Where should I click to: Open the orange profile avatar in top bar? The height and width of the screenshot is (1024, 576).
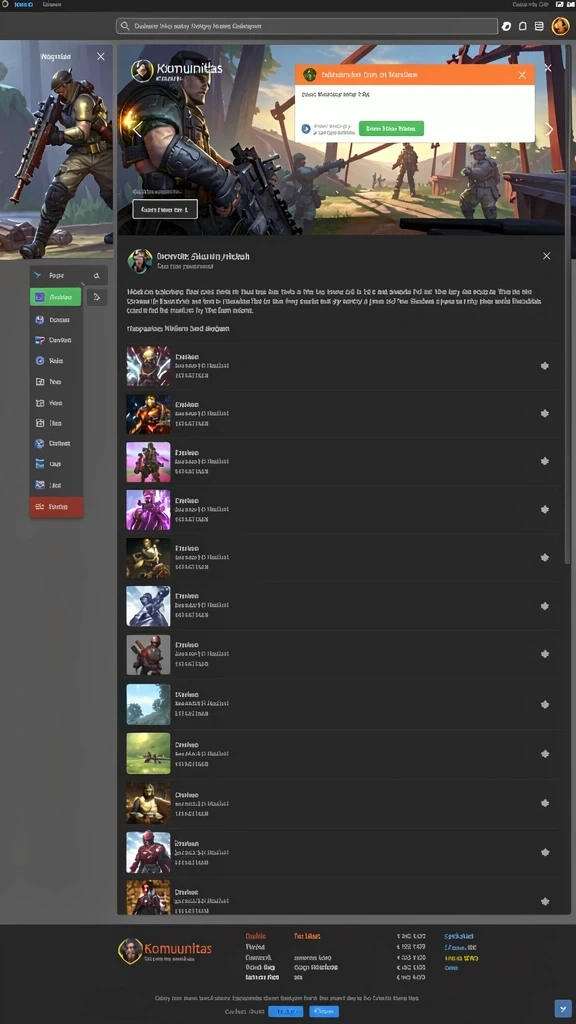560,26
